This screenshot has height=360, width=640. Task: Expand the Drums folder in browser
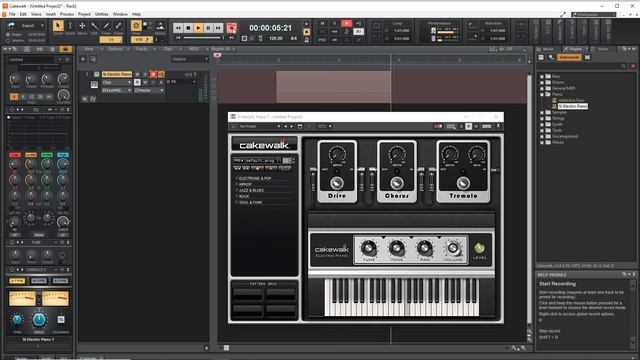coord(542,82)
